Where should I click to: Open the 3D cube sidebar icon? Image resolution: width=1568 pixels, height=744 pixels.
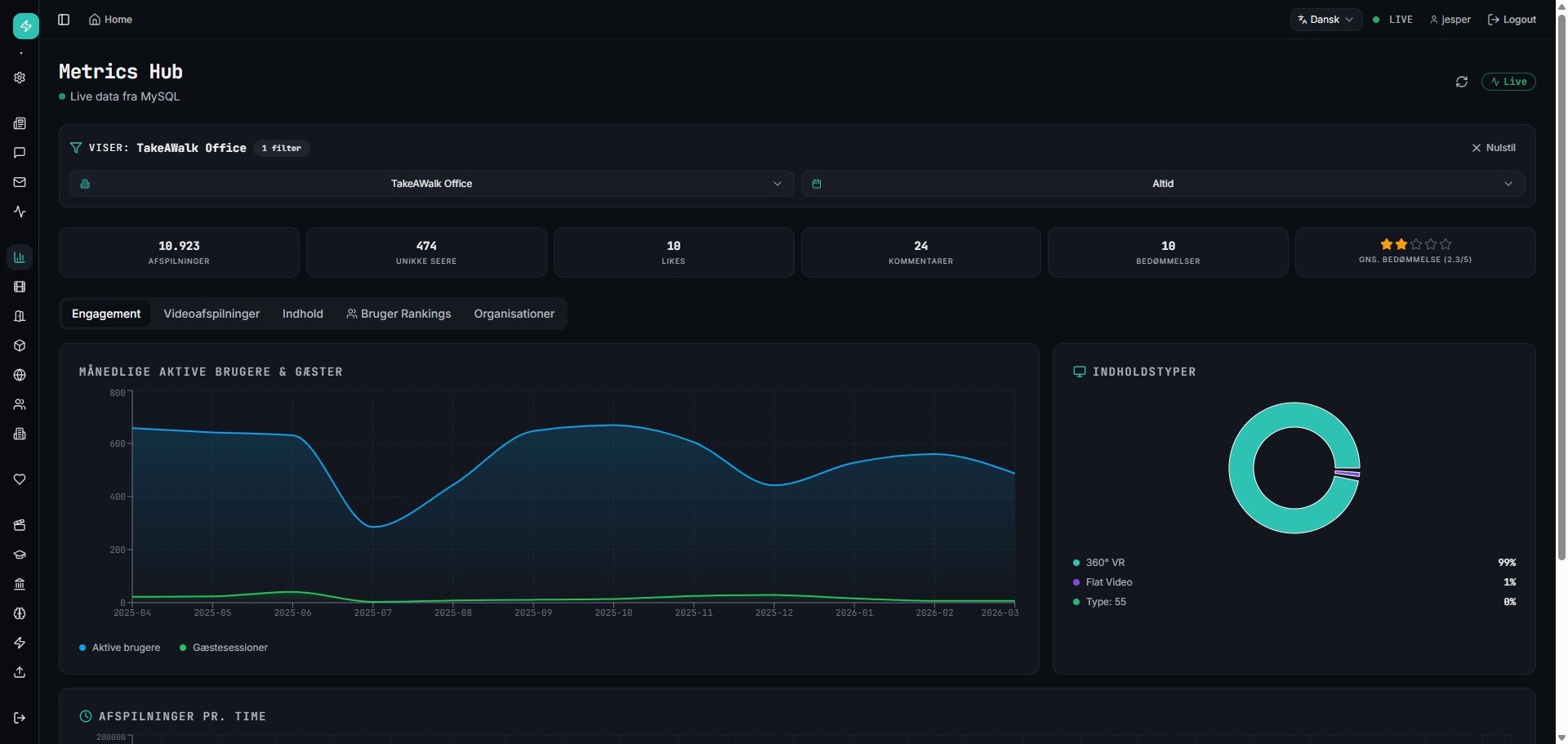pyautogui.click(x=20, y=345)
